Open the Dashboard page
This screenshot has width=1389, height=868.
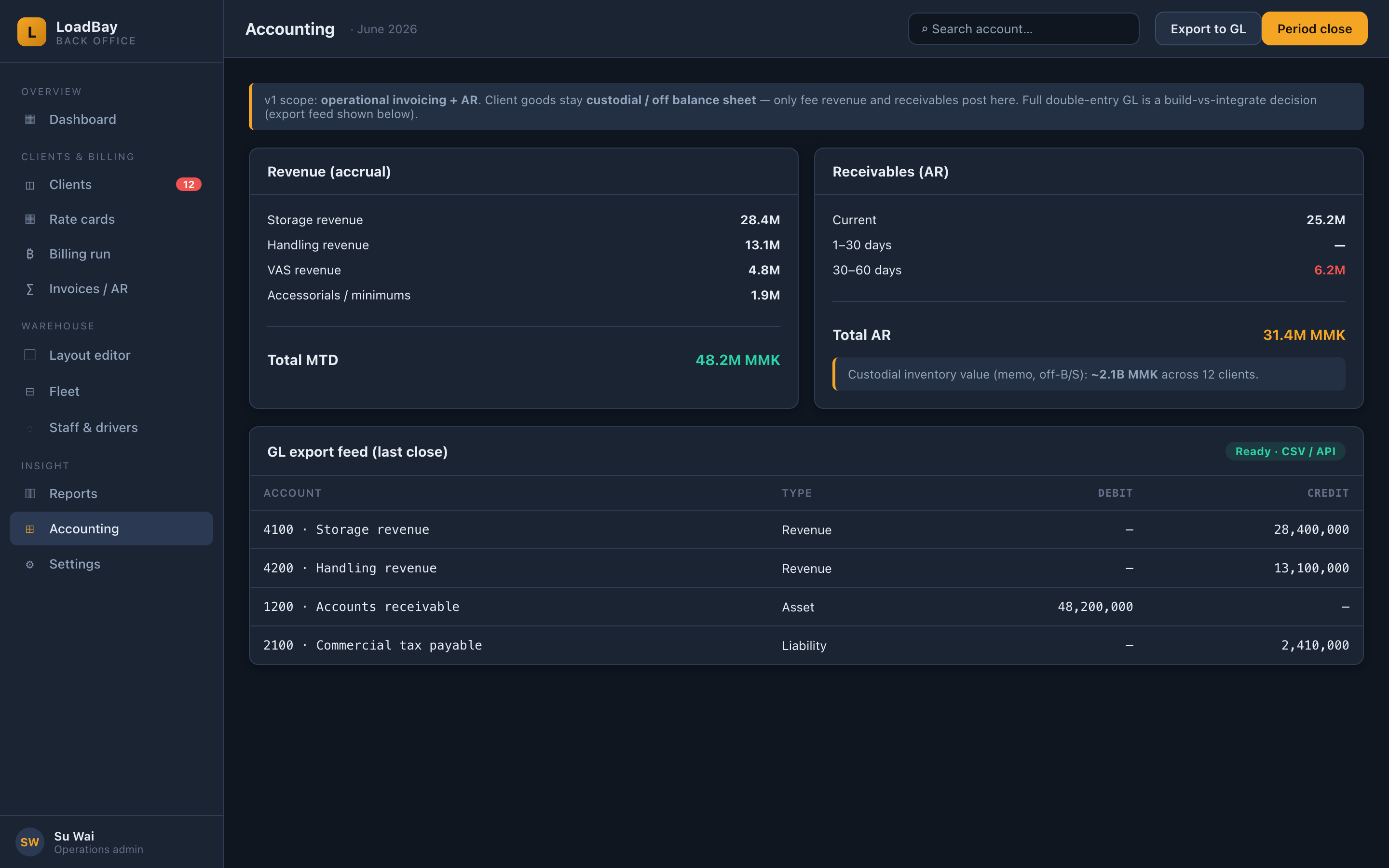pyautogui.click(x=111, y=120)
